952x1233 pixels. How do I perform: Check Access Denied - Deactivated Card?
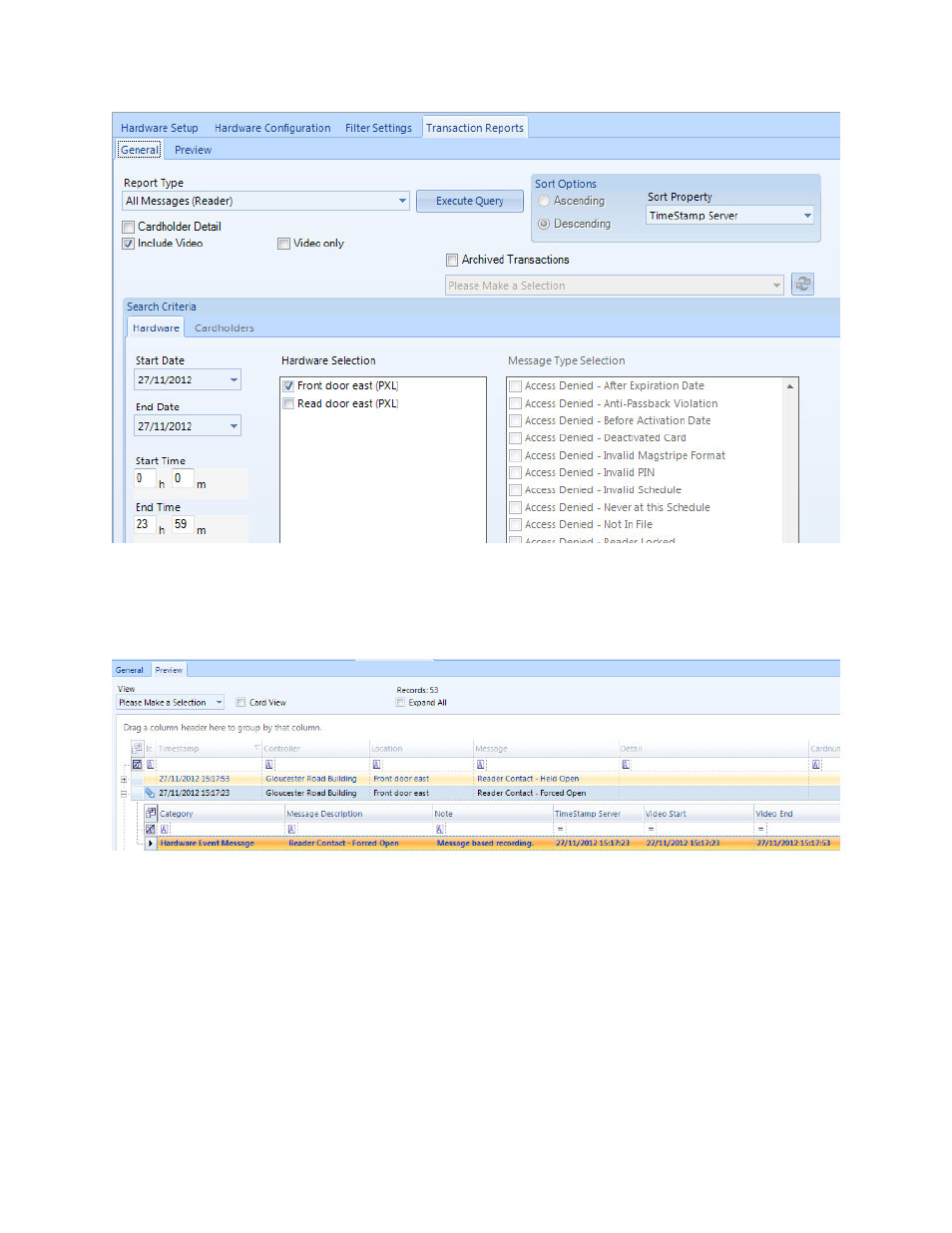point(515,438)
